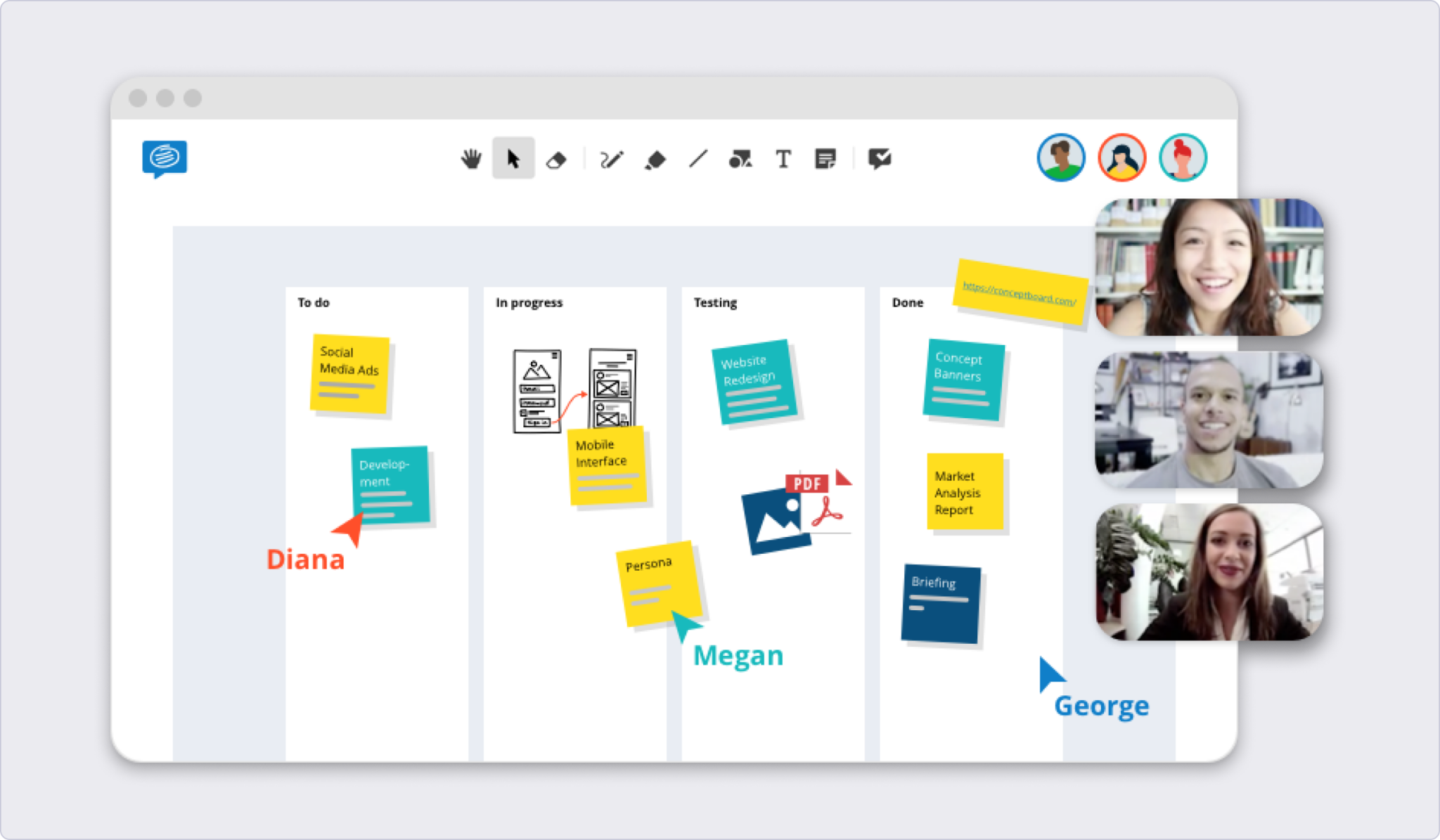Select the arrow selection tool

pos(513,159)
